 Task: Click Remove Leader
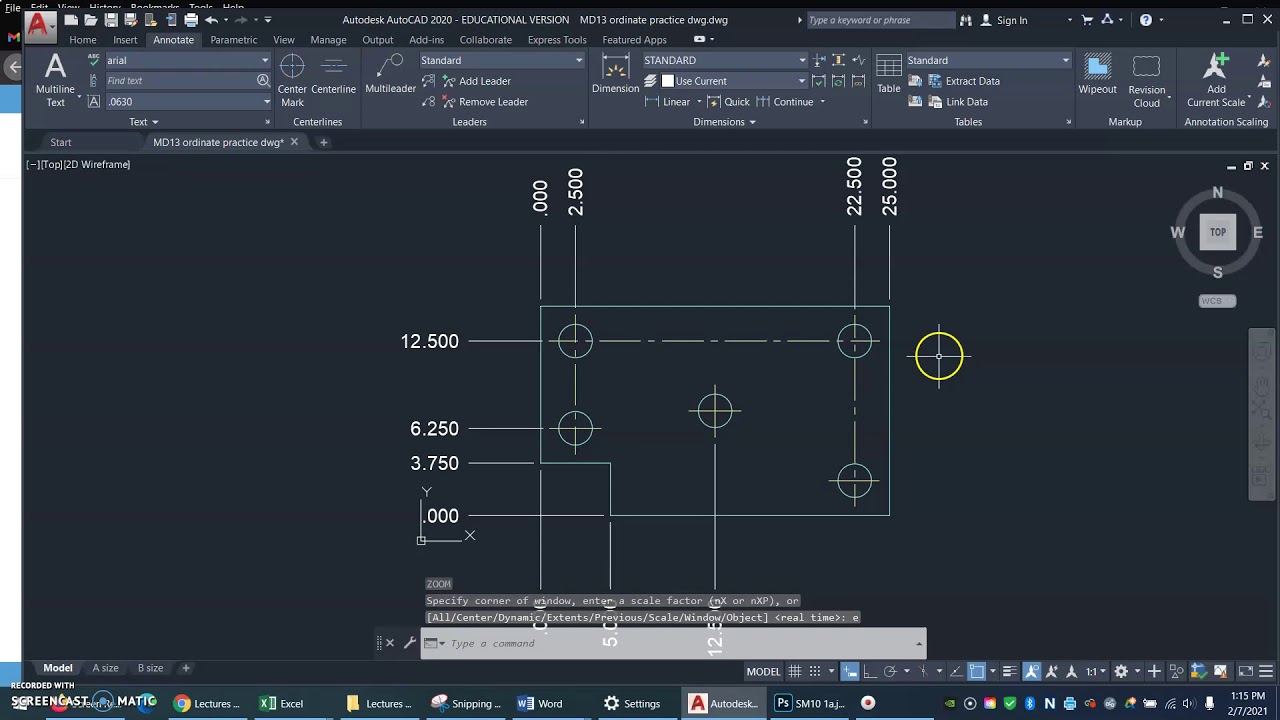point(484,102)
